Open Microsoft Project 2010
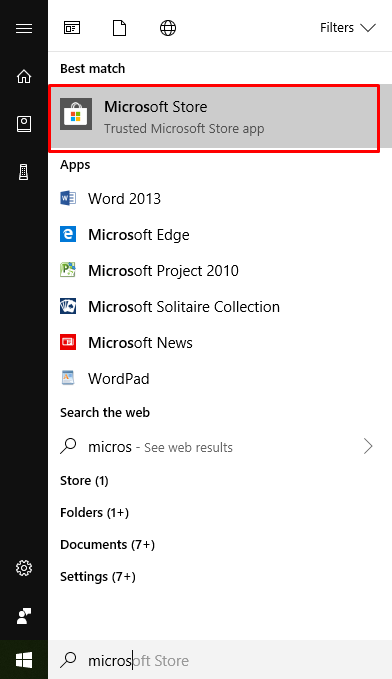The height and width of the screenshot is (679, 392). 220,271
